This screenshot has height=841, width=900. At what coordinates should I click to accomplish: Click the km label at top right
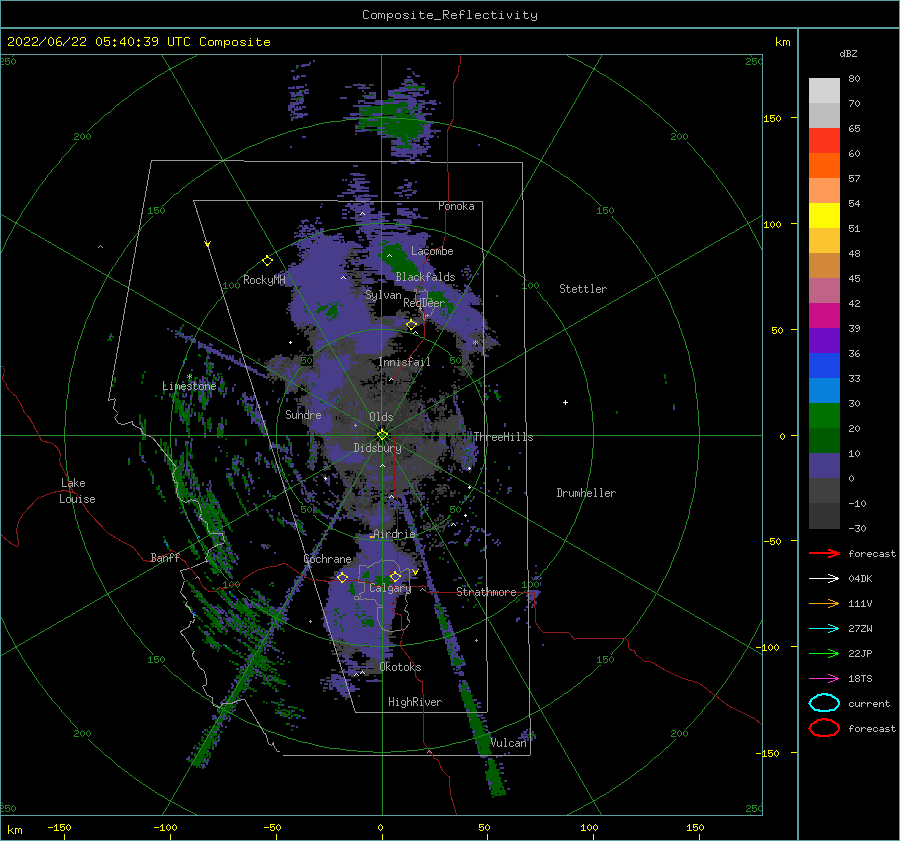[x=782, y=42]
